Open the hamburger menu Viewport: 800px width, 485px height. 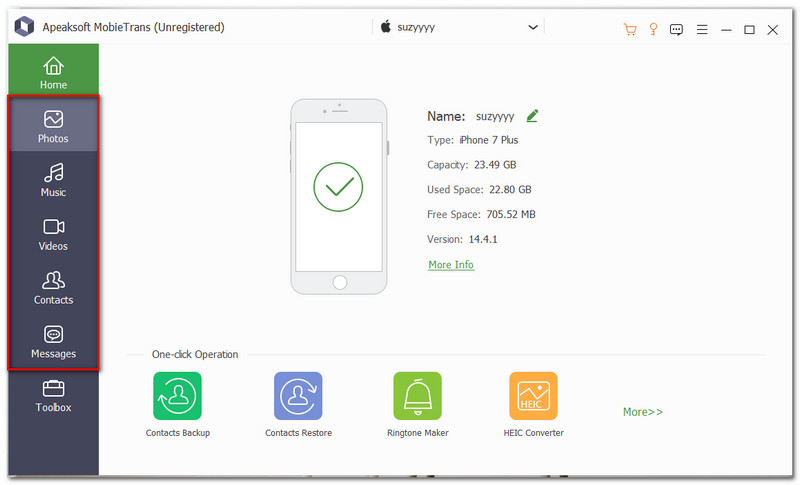[x=702, y=30]
